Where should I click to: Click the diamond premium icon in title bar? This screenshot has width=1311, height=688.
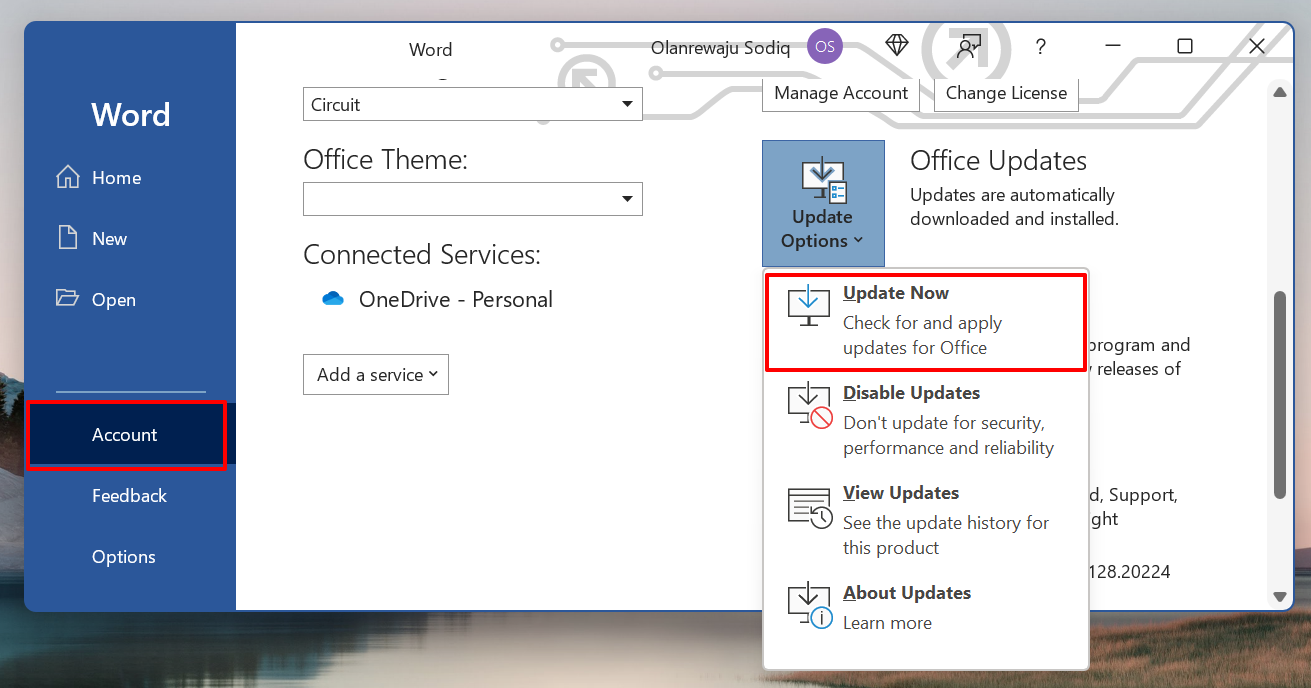[x=896, y=46]
